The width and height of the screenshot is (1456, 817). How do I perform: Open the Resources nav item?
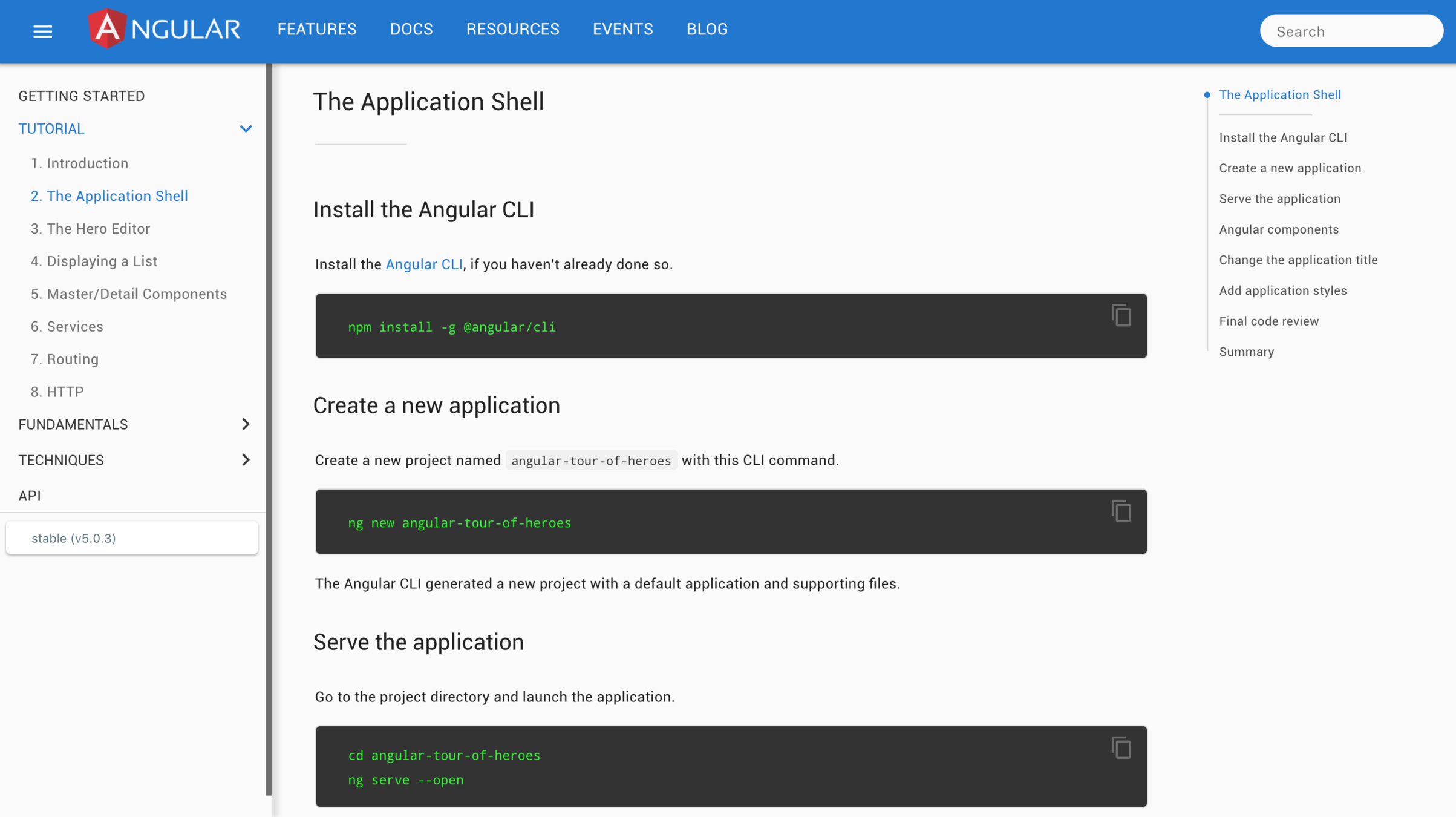(512, 29)
